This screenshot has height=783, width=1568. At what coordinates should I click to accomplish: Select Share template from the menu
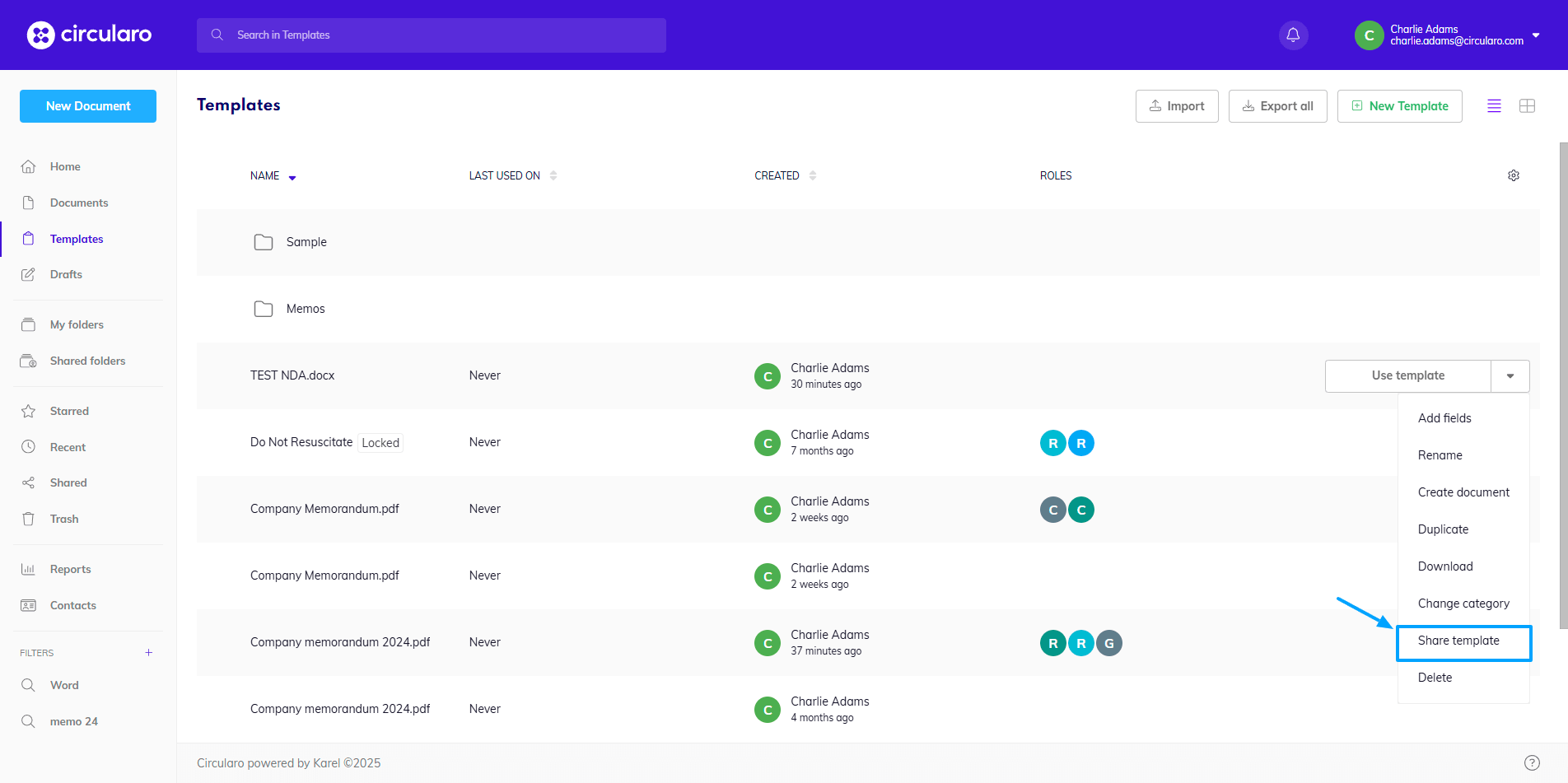tap(1458, 641)
